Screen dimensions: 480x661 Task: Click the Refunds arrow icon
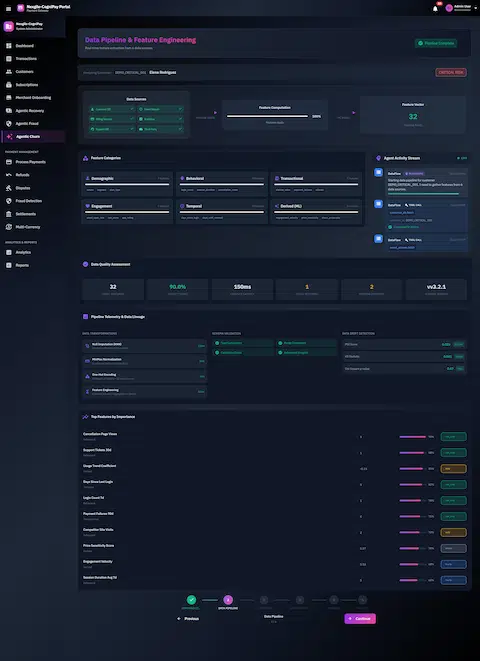tap(9, 175)
